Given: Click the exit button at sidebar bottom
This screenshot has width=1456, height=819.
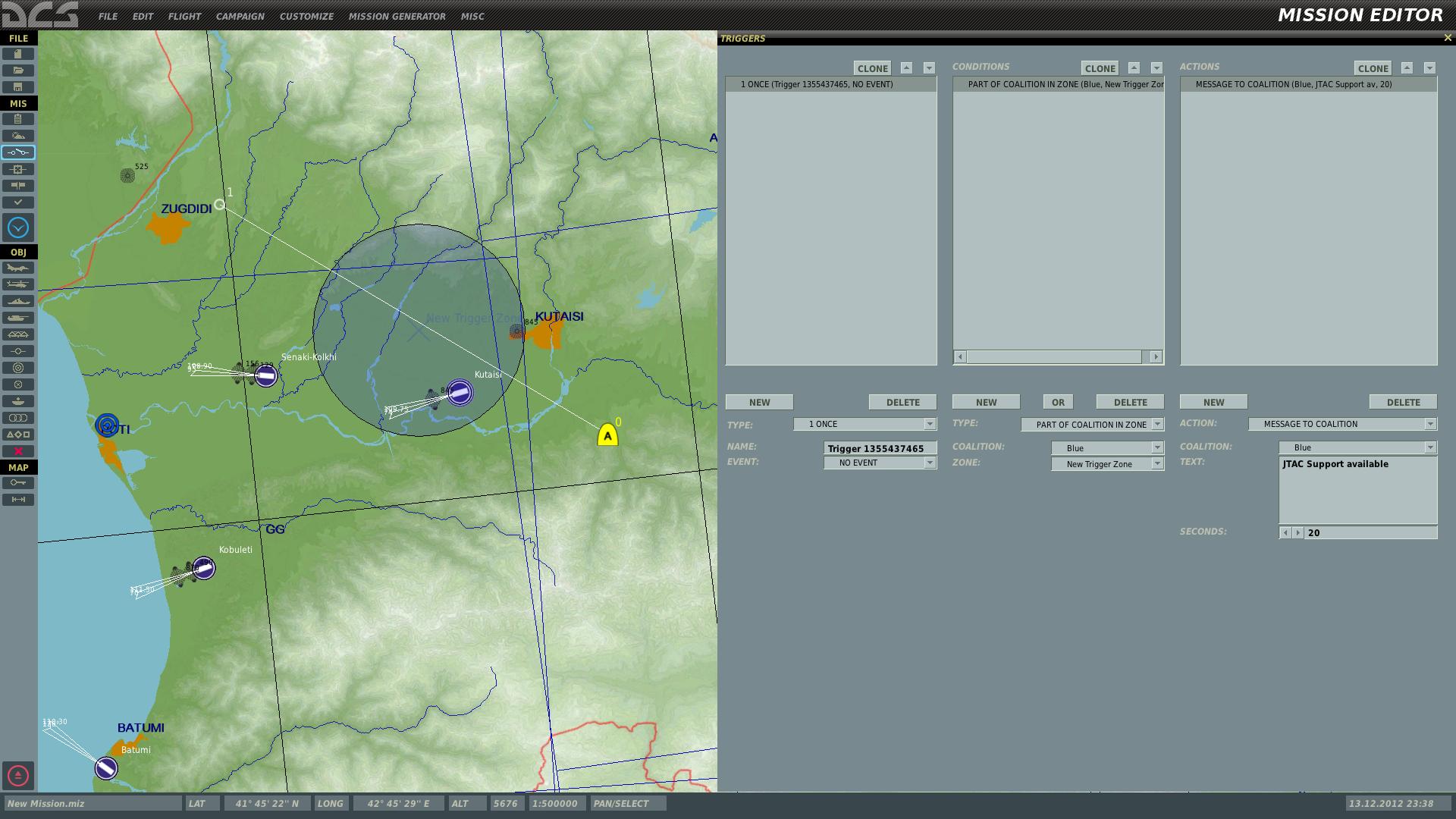Looking at the screenshot, I should point(18,776).
